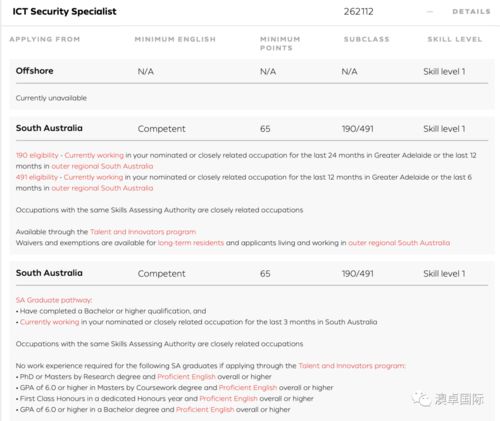Click the WeChat watermark logo icon
This screenshot has height=421, width=500.
[421, 399]
